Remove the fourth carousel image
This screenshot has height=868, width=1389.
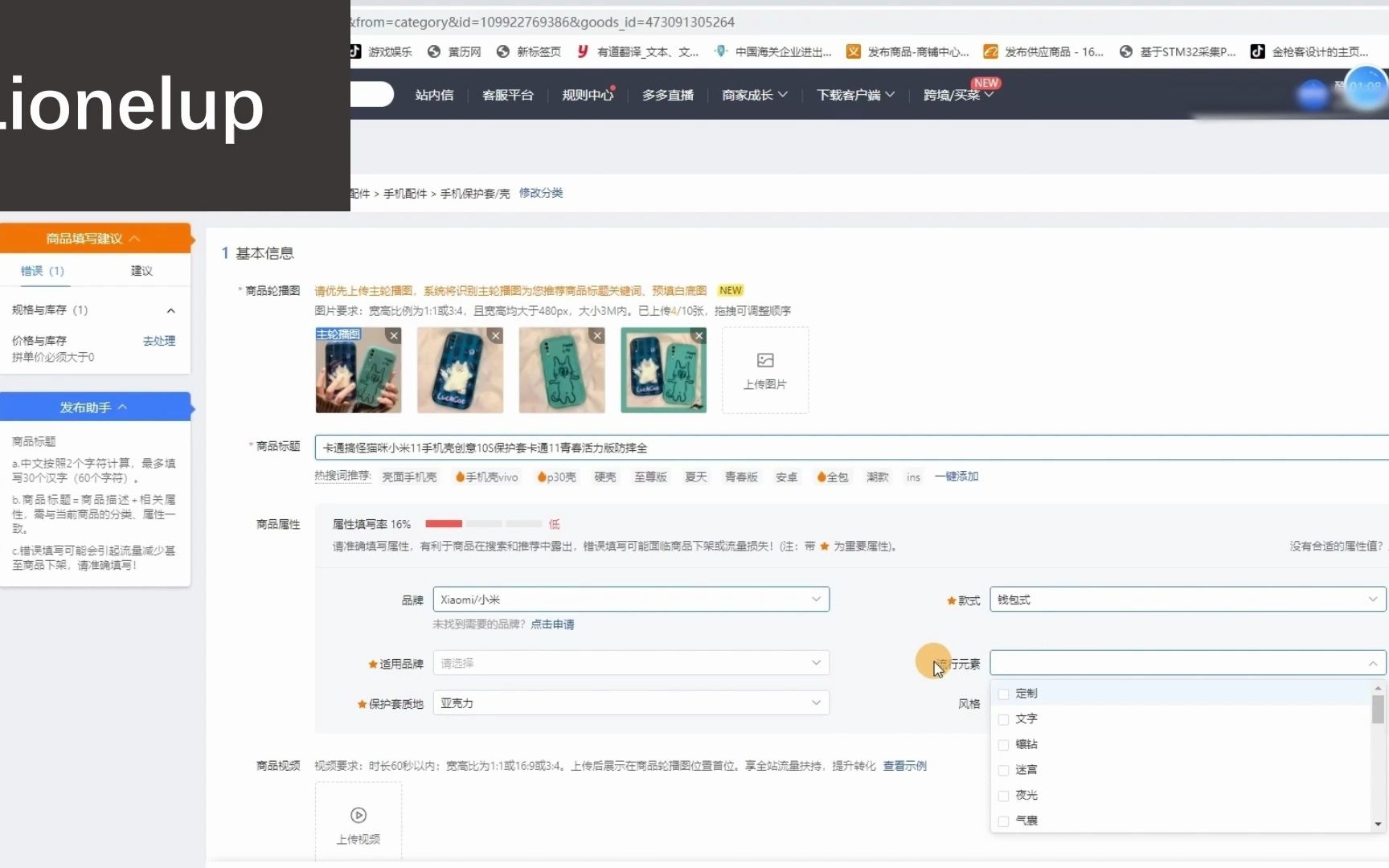tap(699, 336)
